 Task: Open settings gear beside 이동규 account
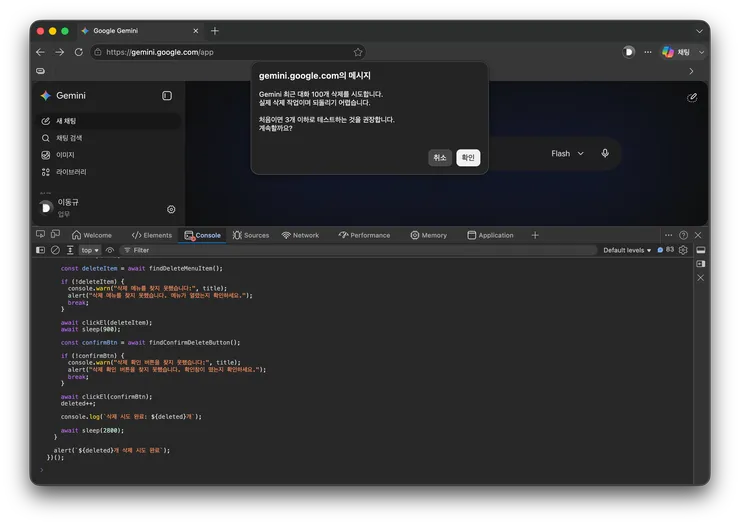click(x=171, y=209)
